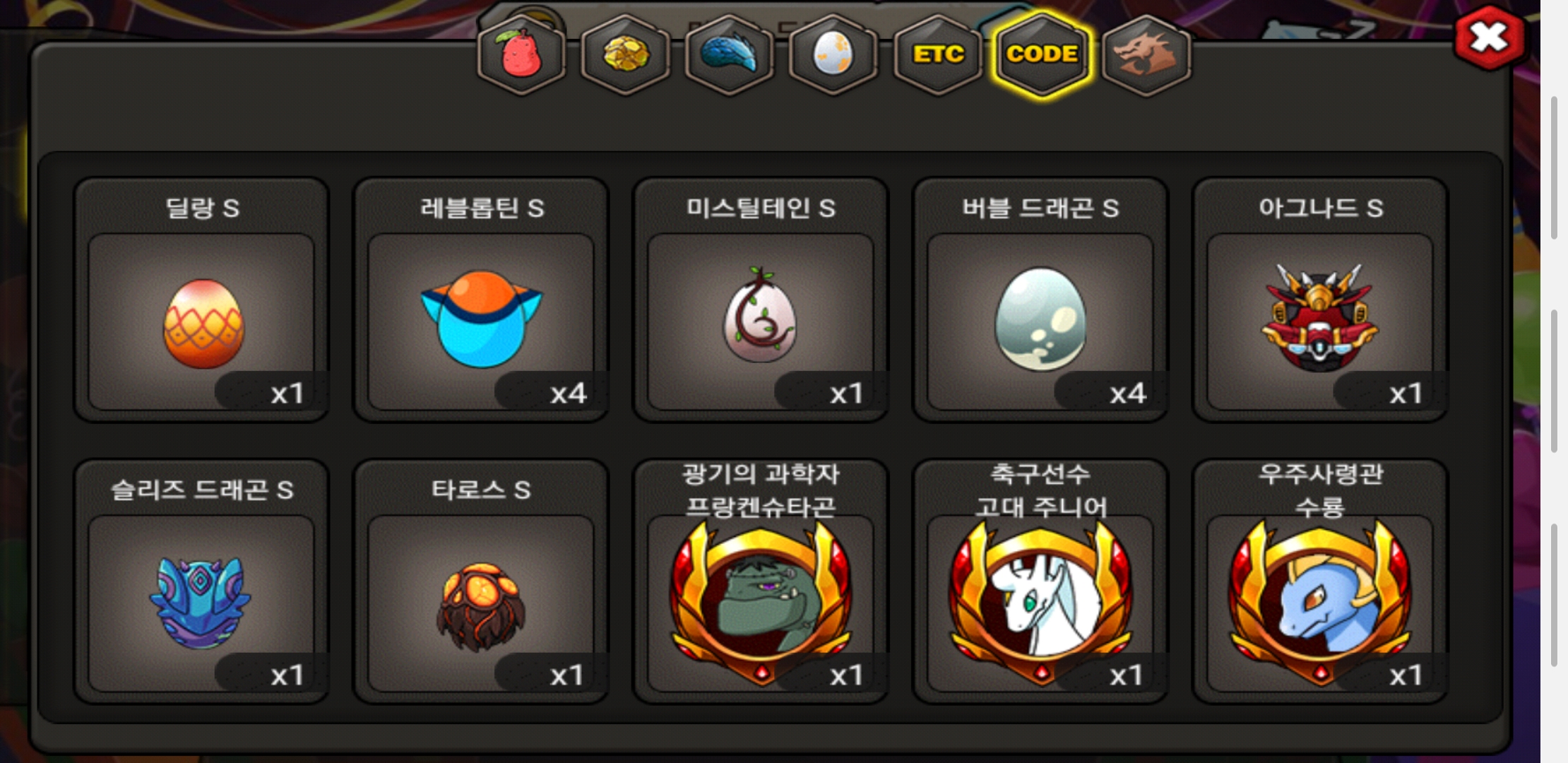Select the gold nugget category icon
1568x763 pixels.
pos(625,54)
